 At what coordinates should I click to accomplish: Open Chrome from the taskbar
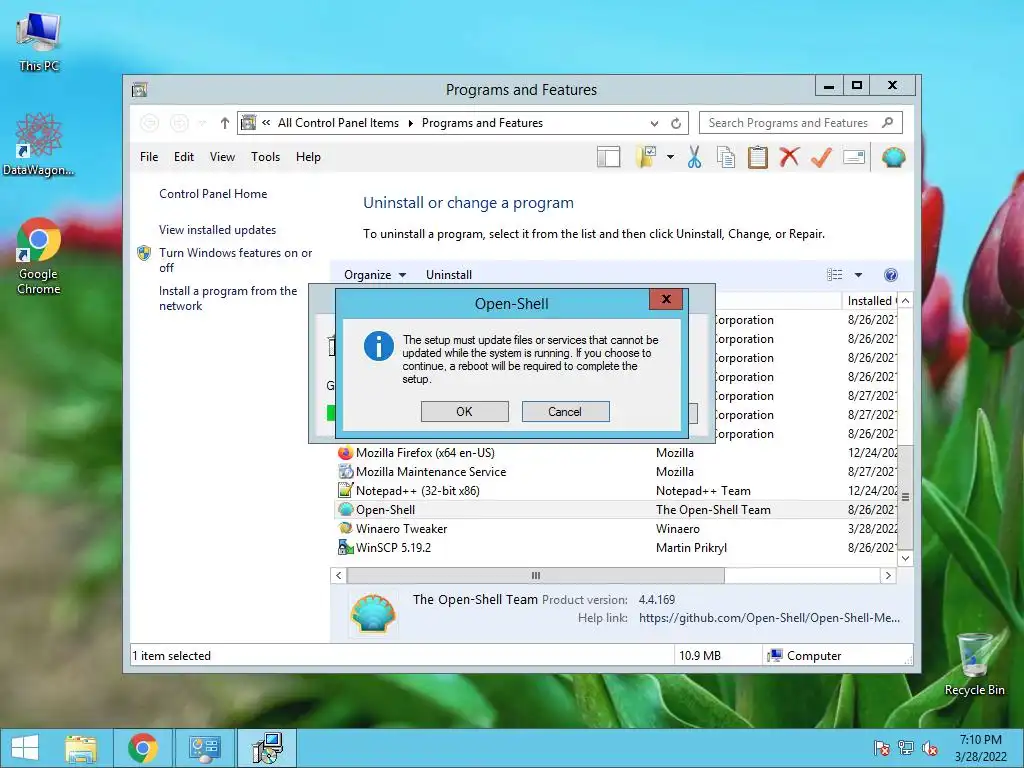coord(142,748)
